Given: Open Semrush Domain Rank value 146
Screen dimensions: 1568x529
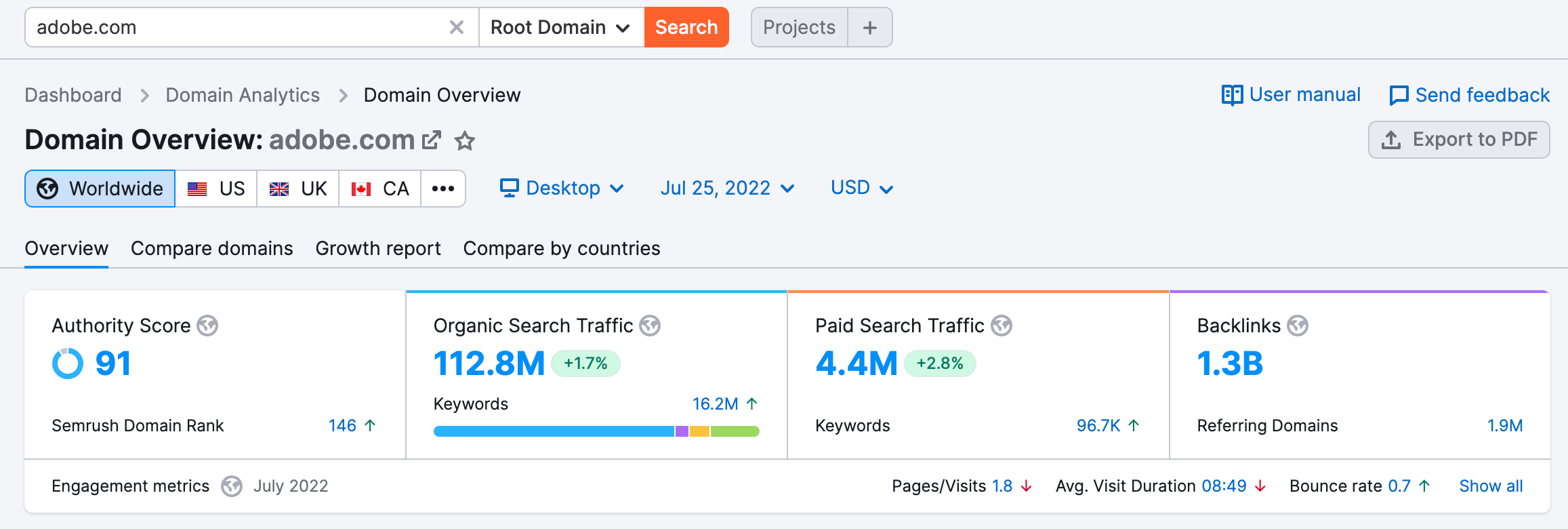Looking at the screenshot, I should (x=343, y=425).
